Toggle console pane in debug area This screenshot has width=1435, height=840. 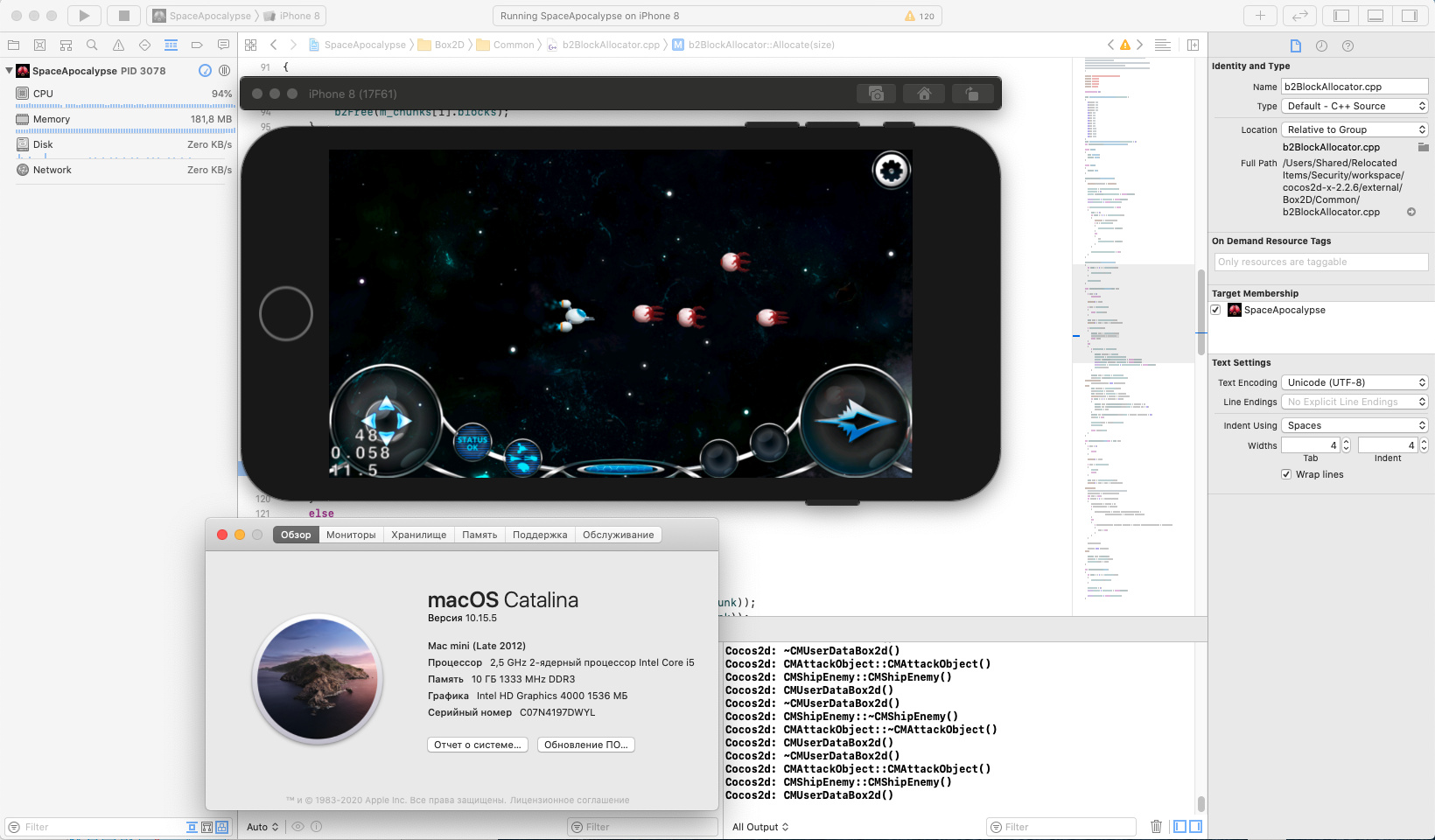[1195, 826]
